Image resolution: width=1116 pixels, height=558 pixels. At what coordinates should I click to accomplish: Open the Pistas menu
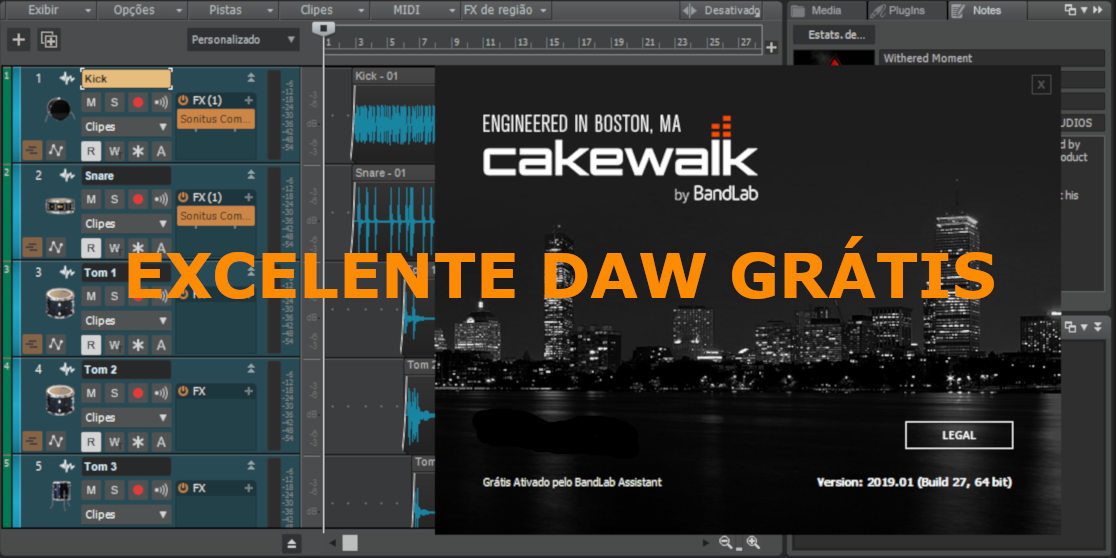[x=233, y=10]
